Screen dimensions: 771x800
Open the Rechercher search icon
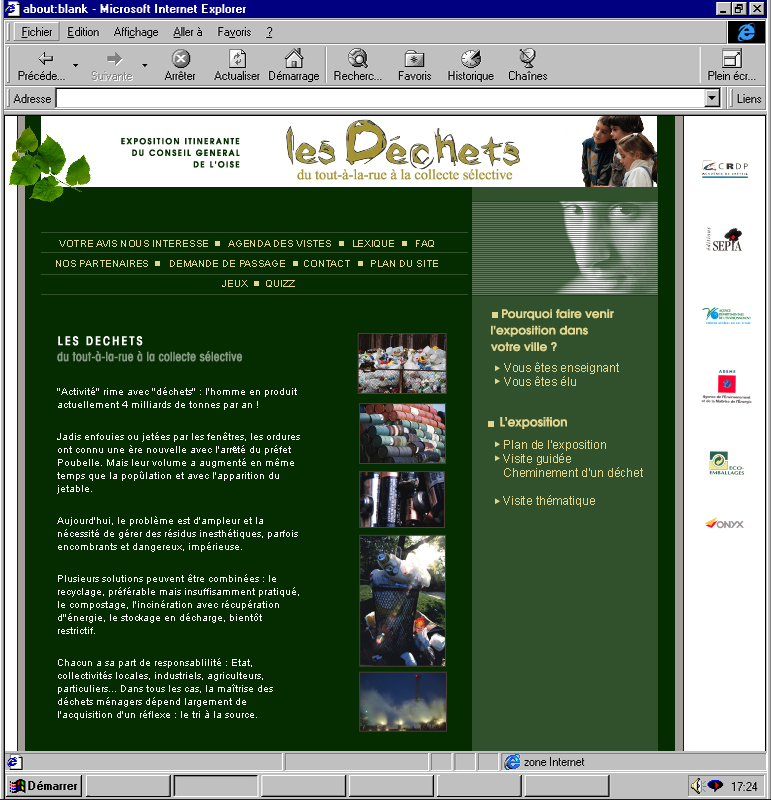click(357, 59)
